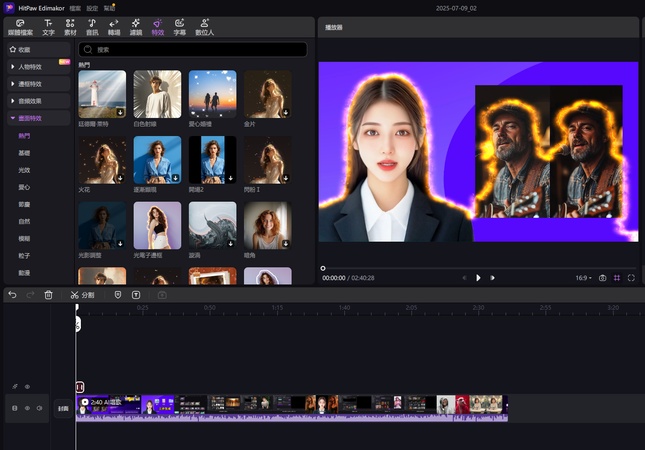
Task: Click the trash delete icon above timeline
Action: coord(48,295)
